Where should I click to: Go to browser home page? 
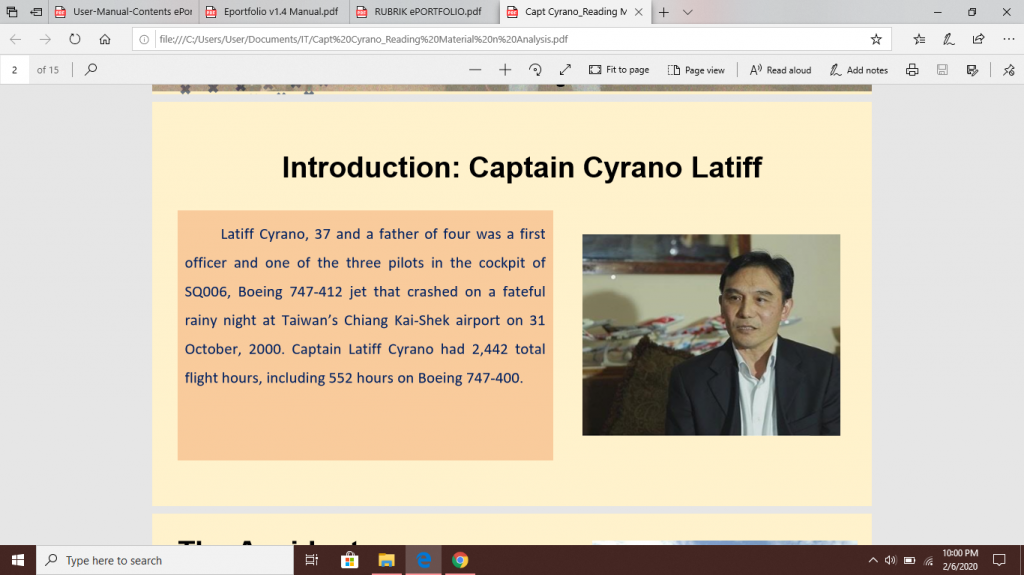tap(105, 39)
